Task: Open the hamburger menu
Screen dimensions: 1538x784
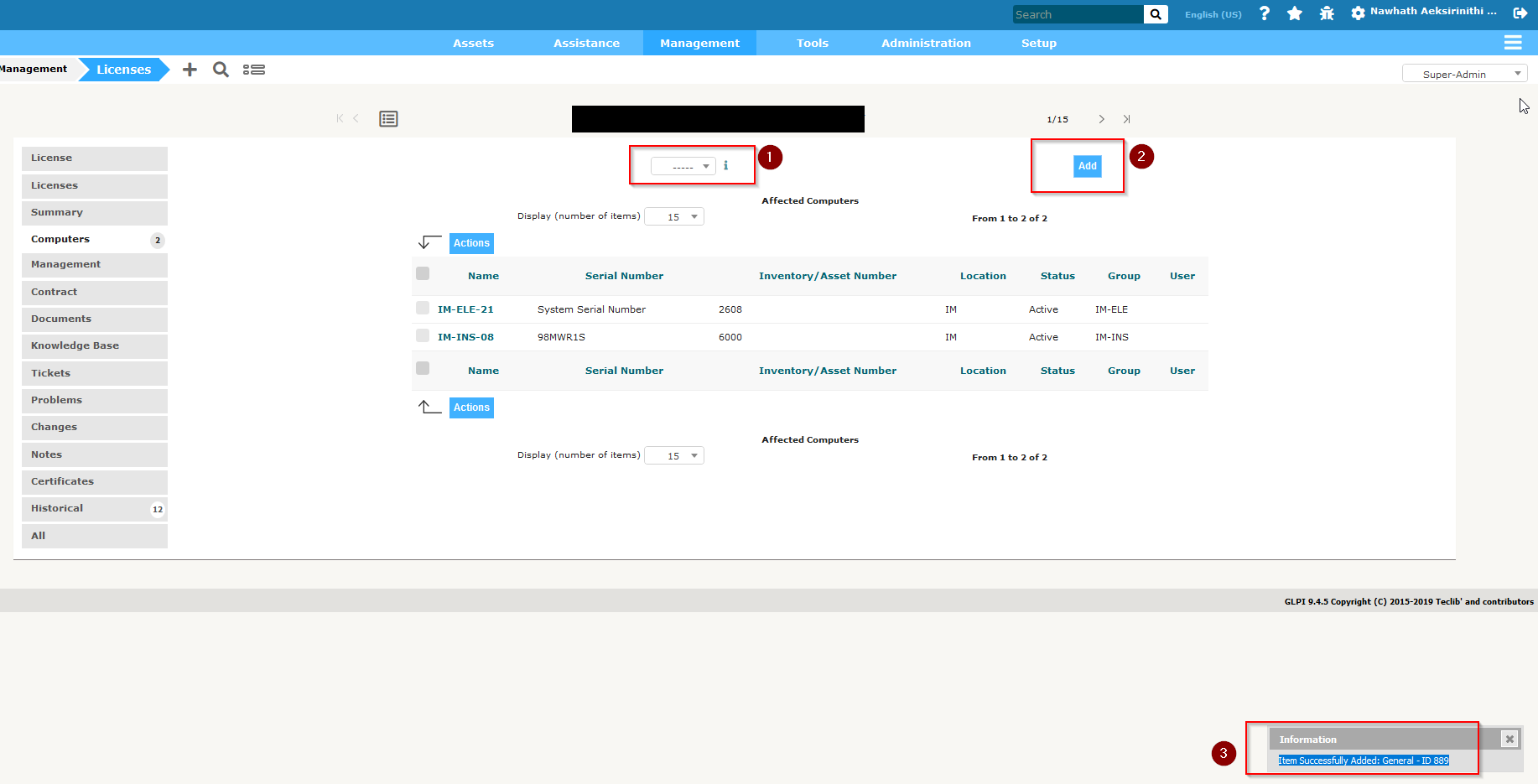Action: point(1513,42)
